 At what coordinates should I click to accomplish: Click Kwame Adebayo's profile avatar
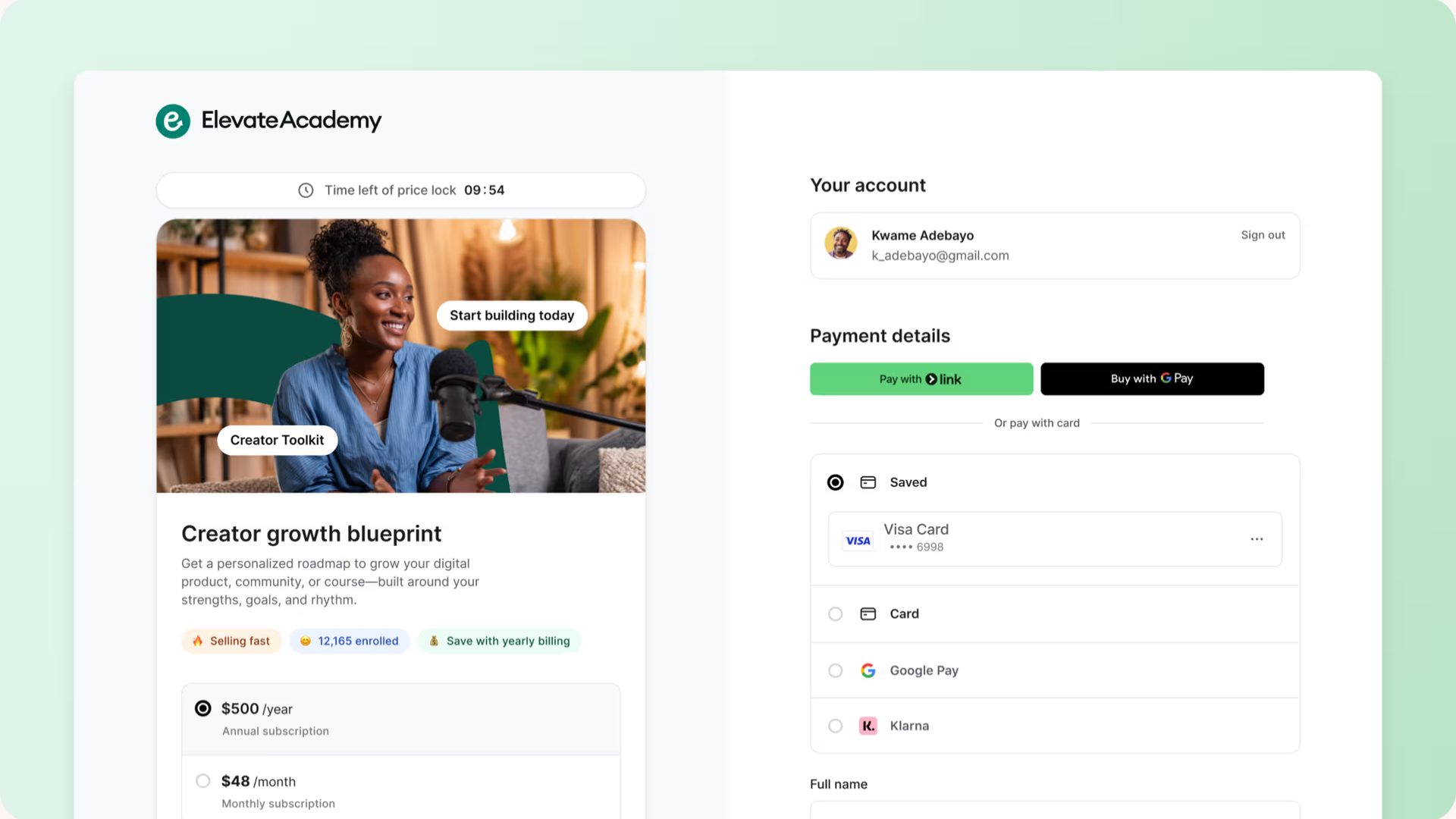pyautogui.click(x=841, y=243)
